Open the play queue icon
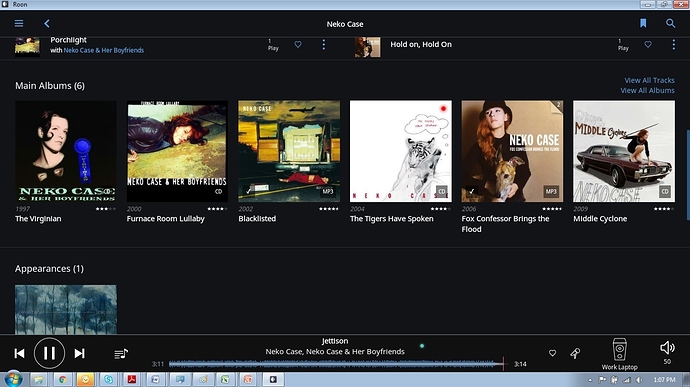 121,354
